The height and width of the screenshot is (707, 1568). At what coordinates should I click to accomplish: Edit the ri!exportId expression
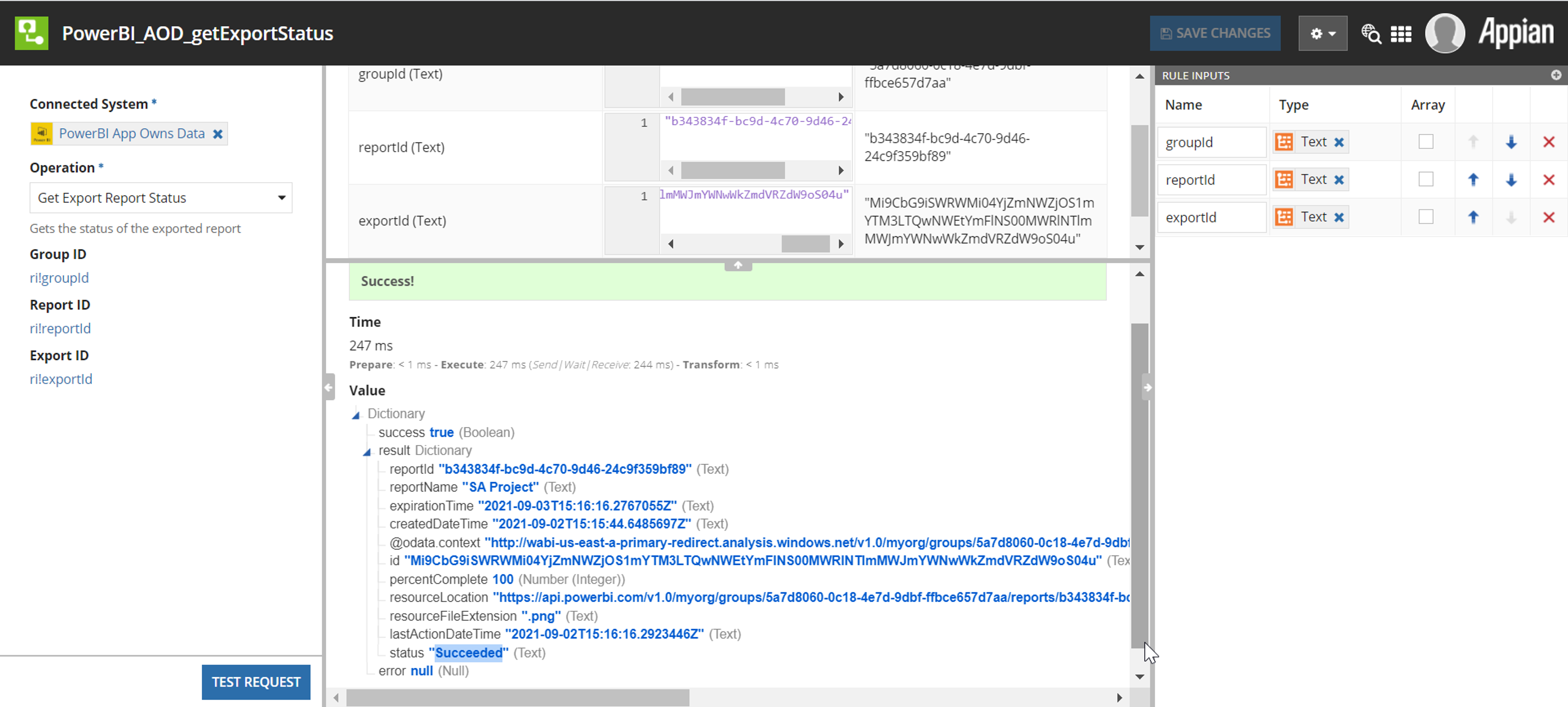click(x=61, y=379)
